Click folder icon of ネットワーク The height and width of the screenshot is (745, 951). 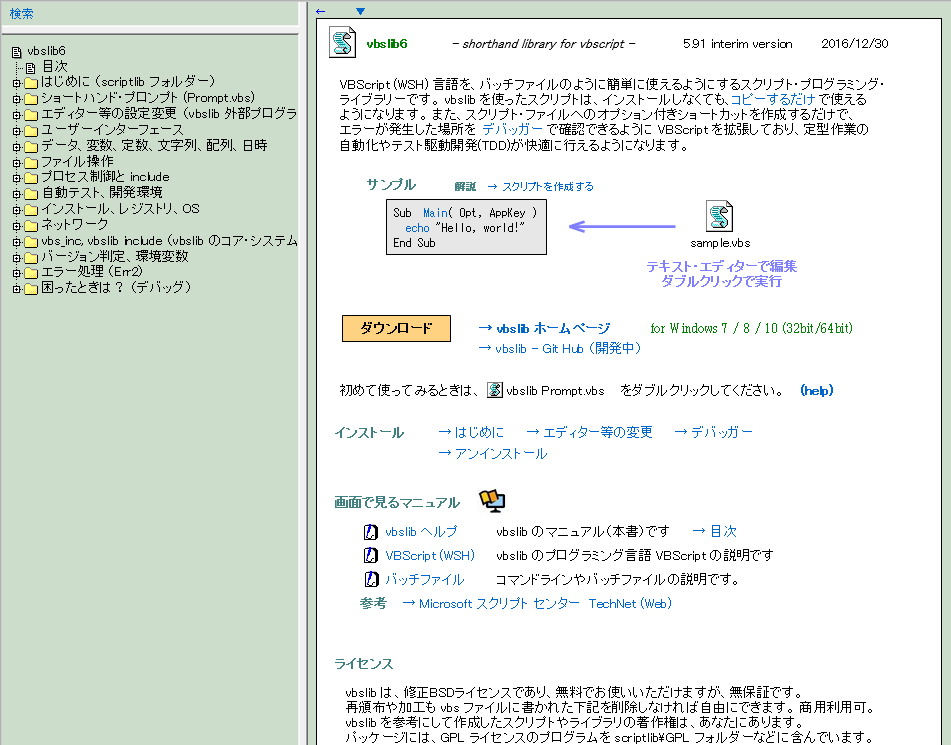[31, 226]
